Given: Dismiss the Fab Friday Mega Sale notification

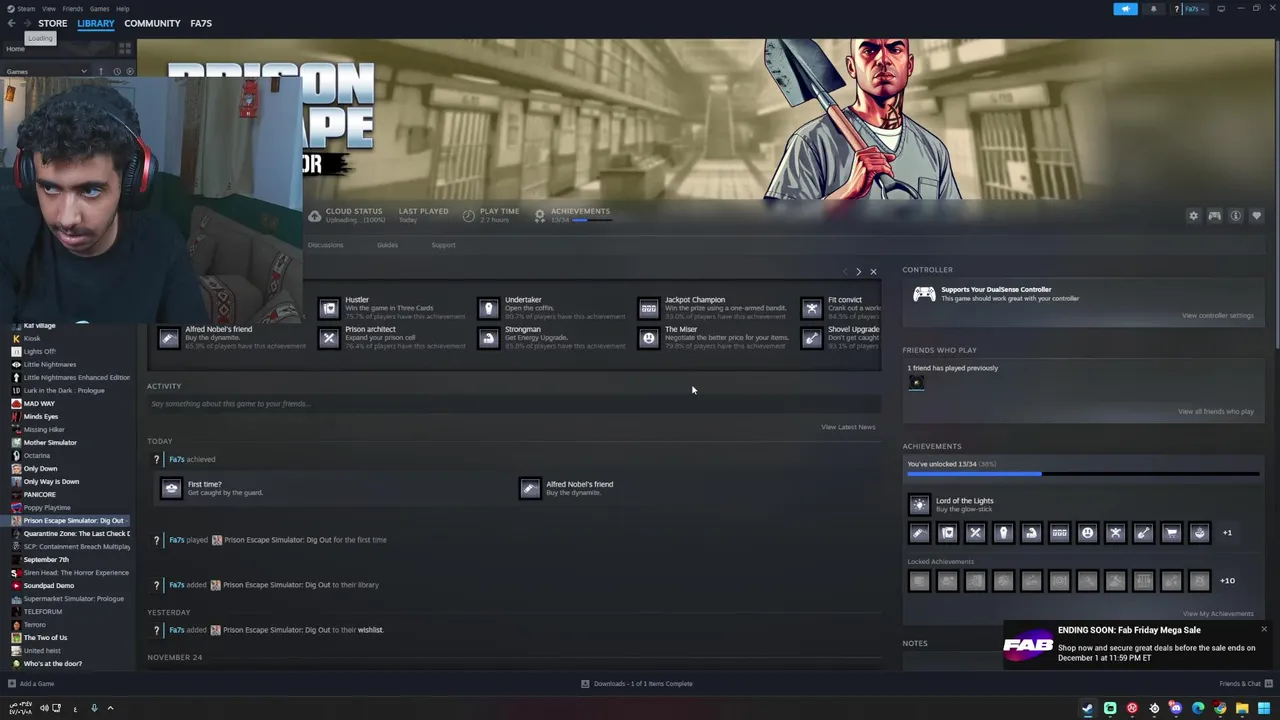Looking at the screenshot, I should pyautogui.click(x=1264, y=630).
